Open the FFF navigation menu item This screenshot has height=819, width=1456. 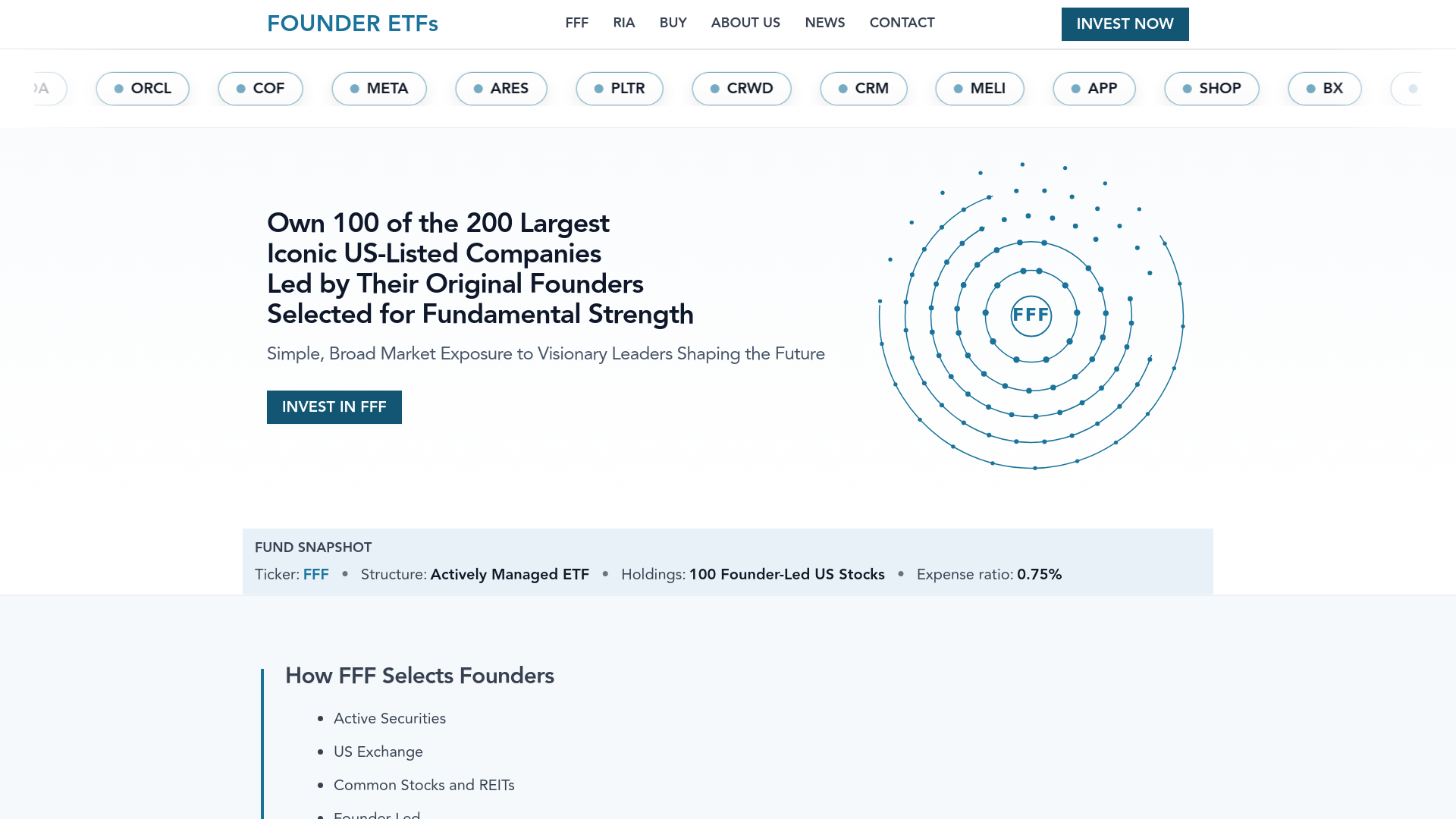click(576, 23)
